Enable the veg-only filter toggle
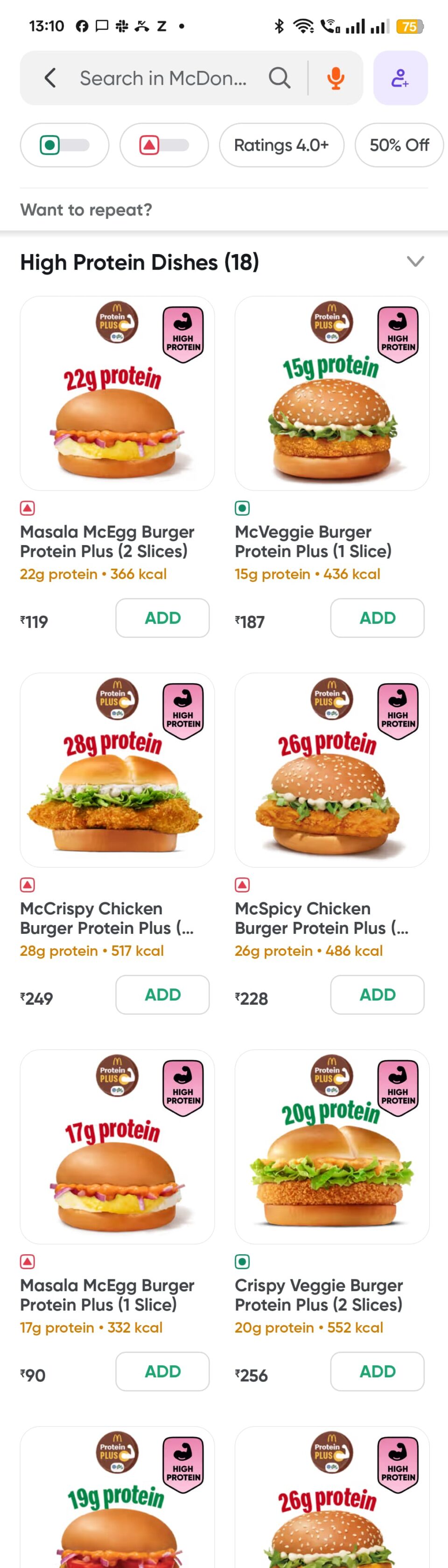 [64, 145]
